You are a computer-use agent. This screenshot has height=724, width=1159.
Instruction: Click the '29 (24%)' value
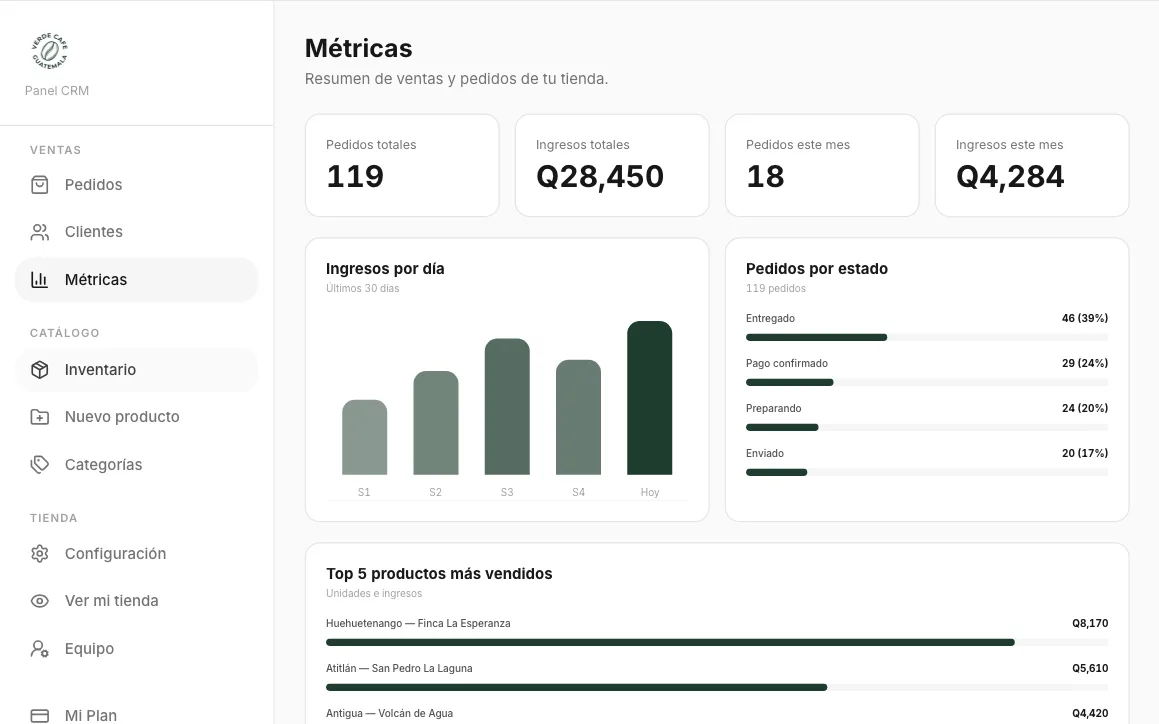click(x=1084, y=364)
